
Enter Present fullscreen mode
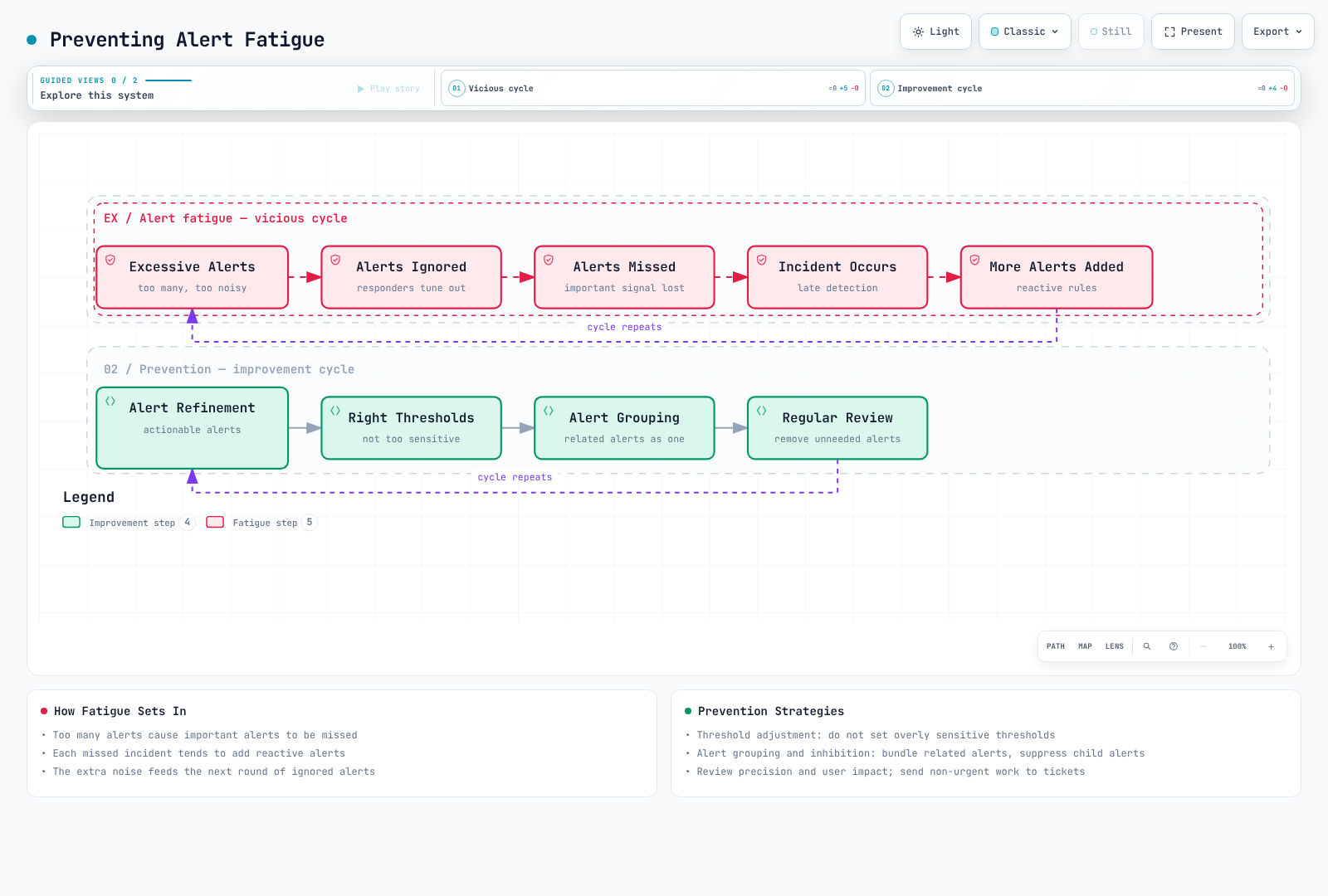tap(1193, 32)
